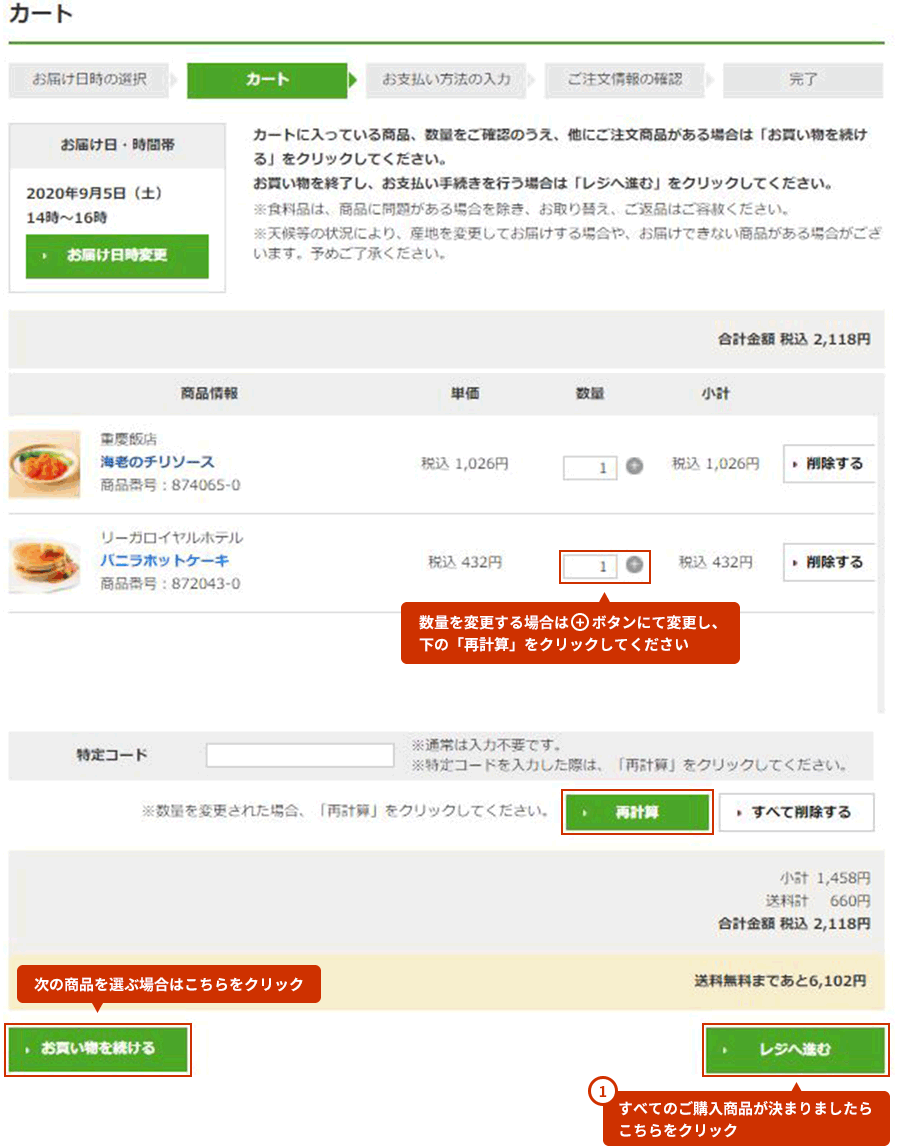
Task: Focus the 特定コード input field
Action: click(x=300, y=755)
